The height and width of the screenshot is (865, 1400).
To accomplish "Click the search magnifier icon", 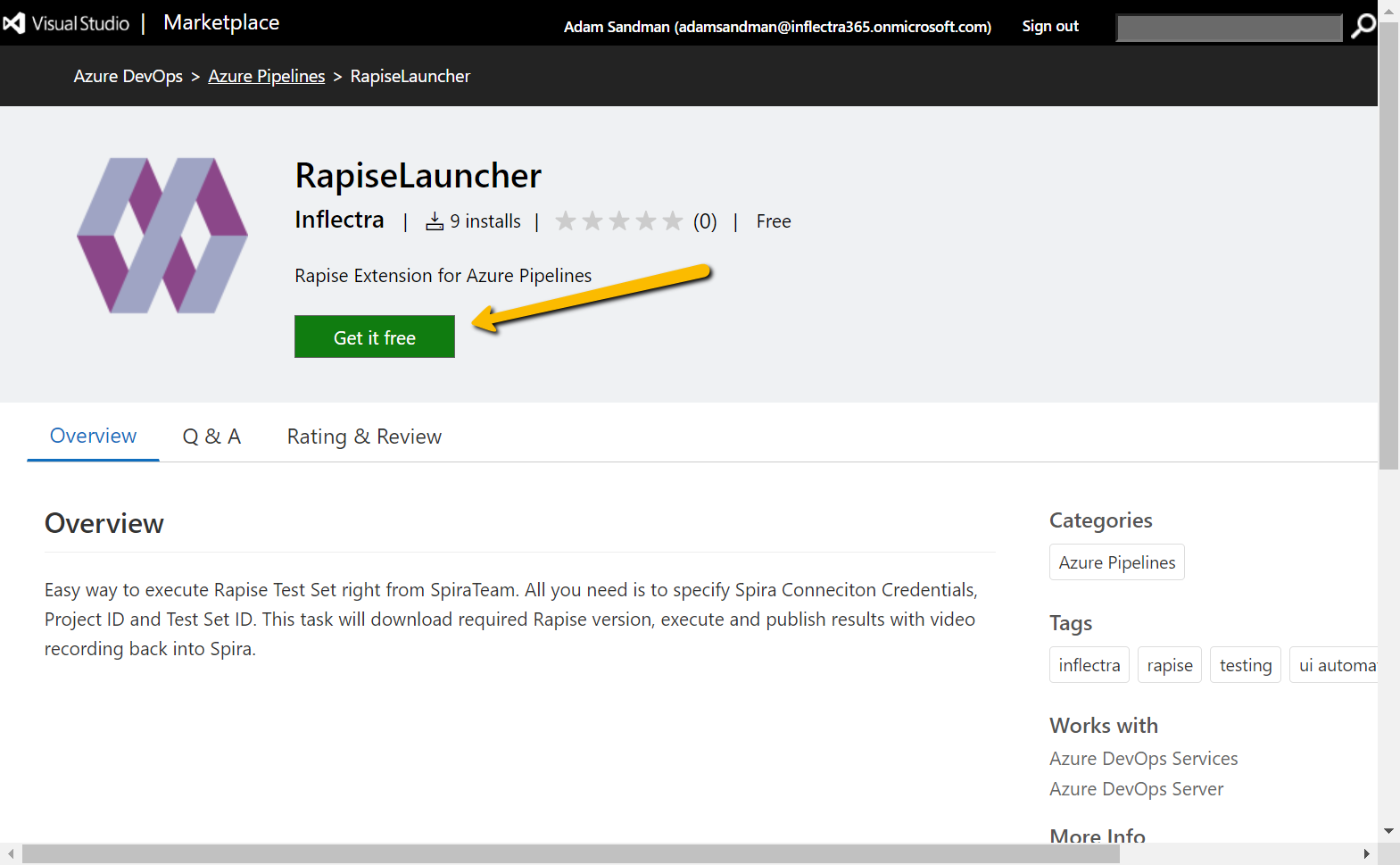I will coord(1363,26).
